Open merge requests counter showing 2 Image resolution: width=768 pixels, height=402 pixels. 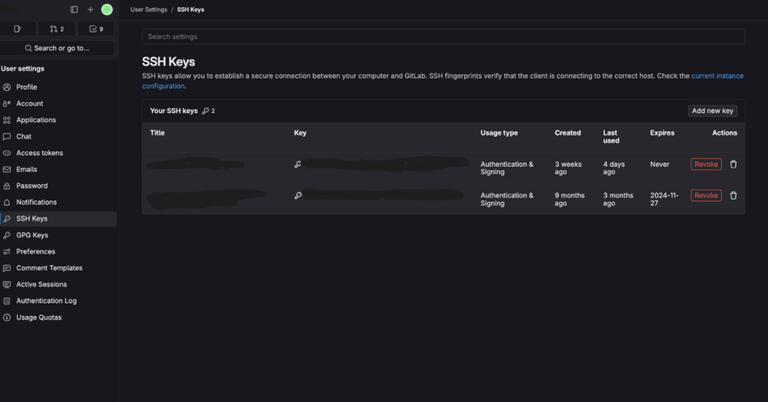pos(57,29)
